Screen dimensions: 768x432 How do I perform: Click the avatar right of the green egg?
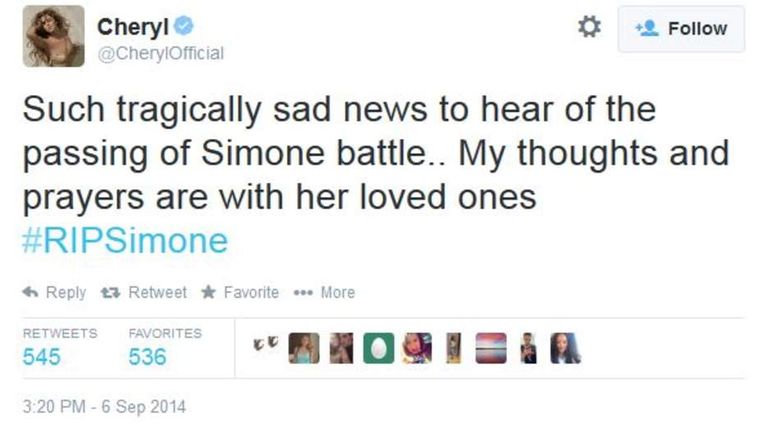click(x=416, y=348)
